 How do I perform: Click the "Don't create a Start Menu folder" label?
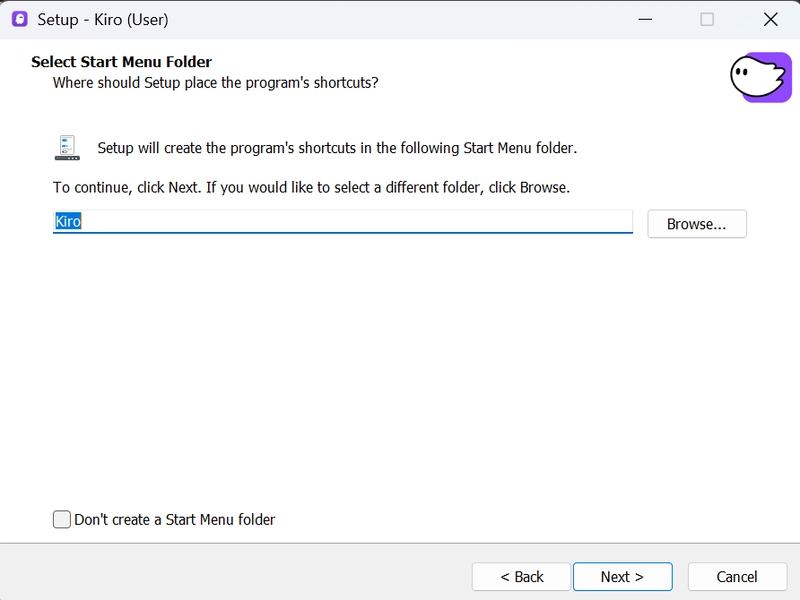(x=174, y=520)
